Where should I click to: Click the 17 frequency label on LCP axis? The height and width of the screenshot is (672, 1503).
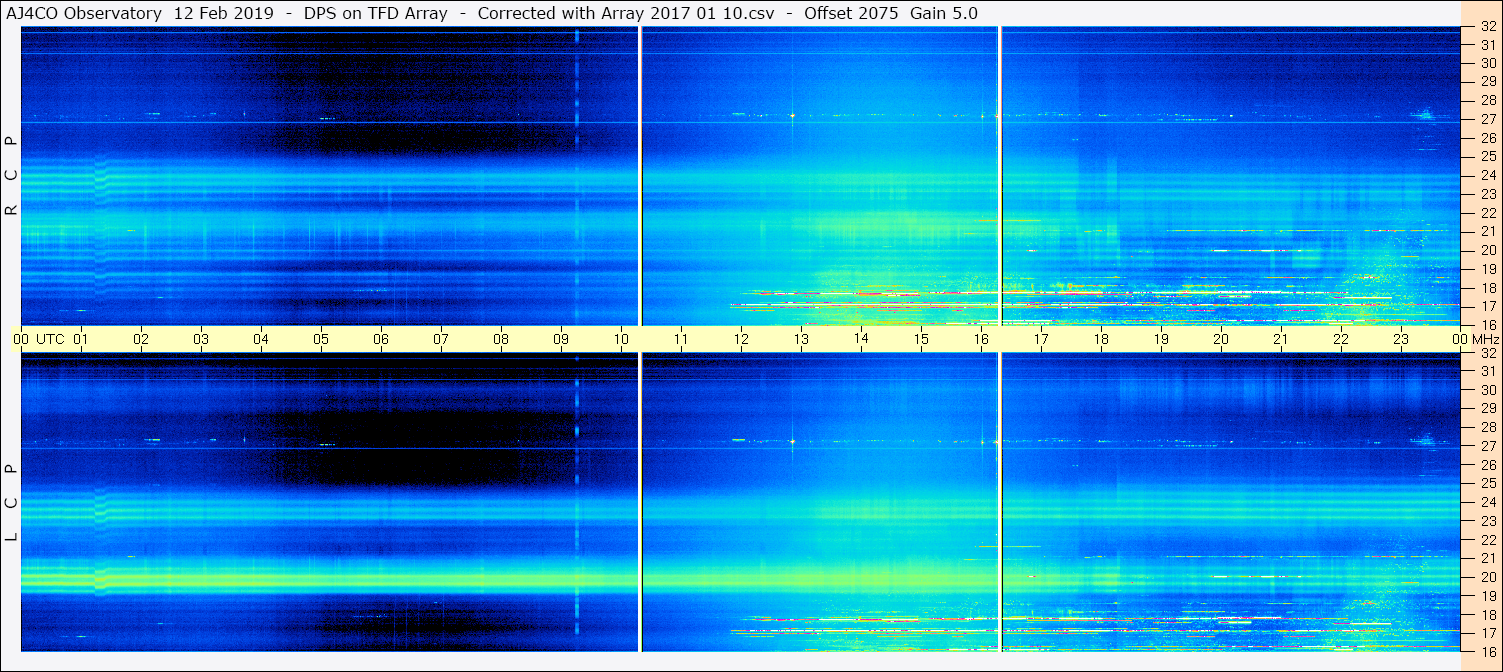click(x=1487, y=633)
